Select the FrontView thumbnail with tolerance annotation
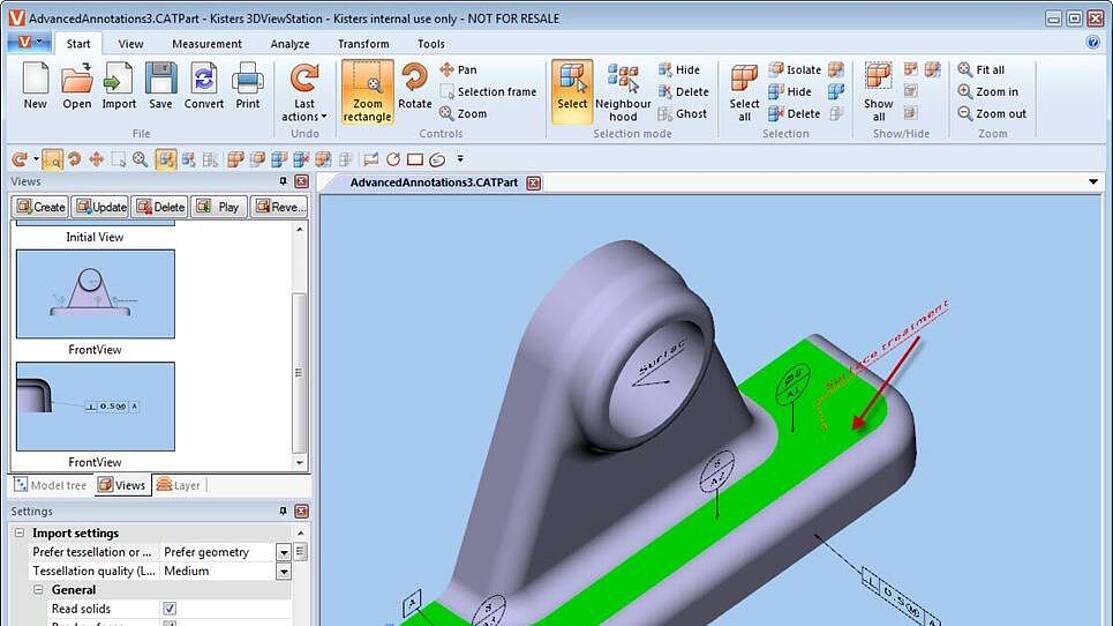This screenshot has height=626, width=1113. [95, 407]
